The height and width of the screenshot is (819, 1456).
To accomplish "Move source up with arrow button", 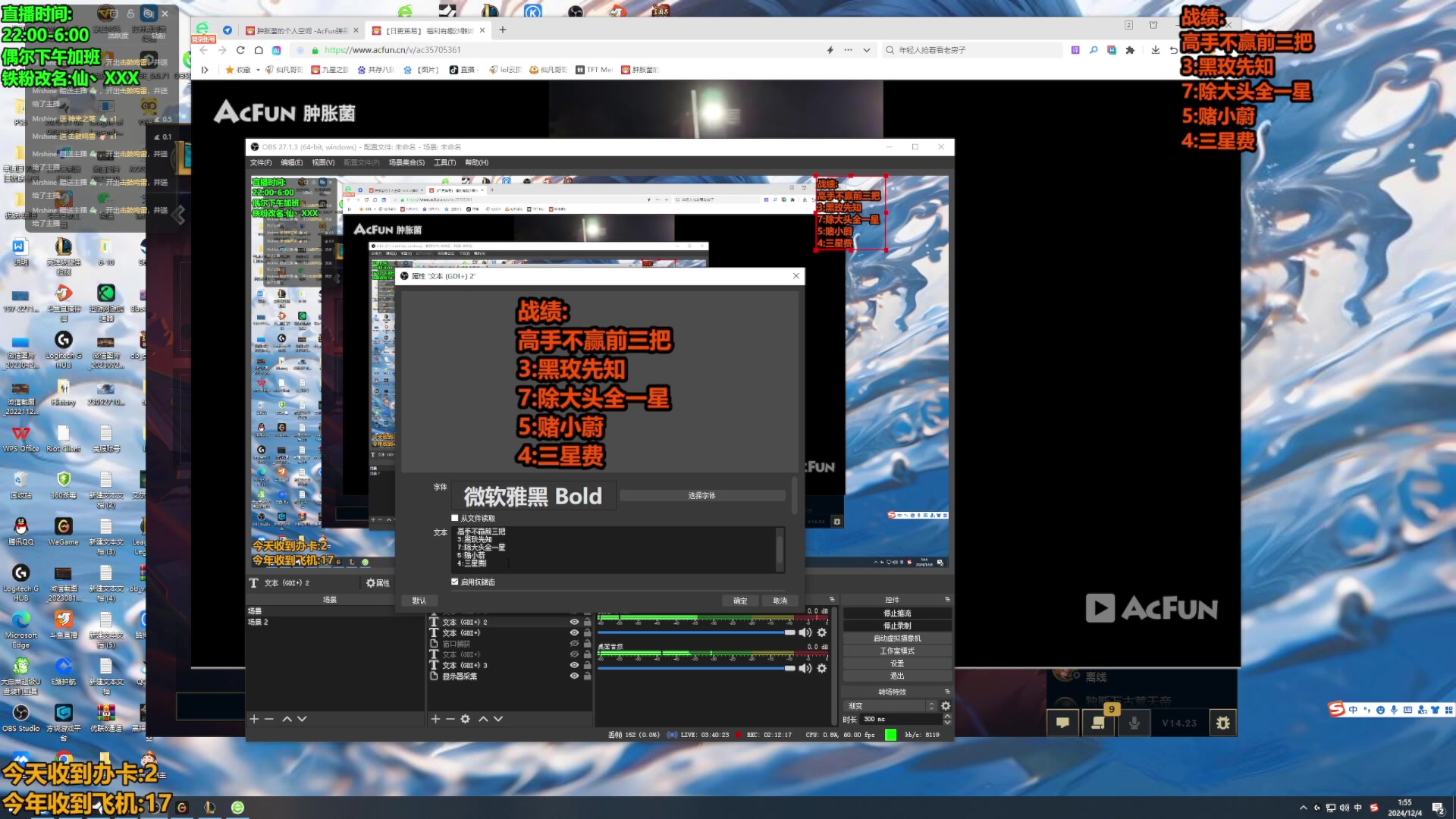I will pyautogui.click(x=483, y=719).
